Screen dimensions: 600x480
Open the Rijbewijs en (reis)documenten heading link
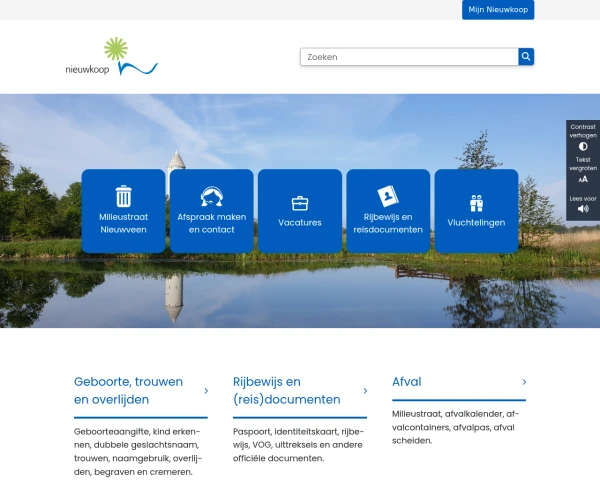[287, 390]
